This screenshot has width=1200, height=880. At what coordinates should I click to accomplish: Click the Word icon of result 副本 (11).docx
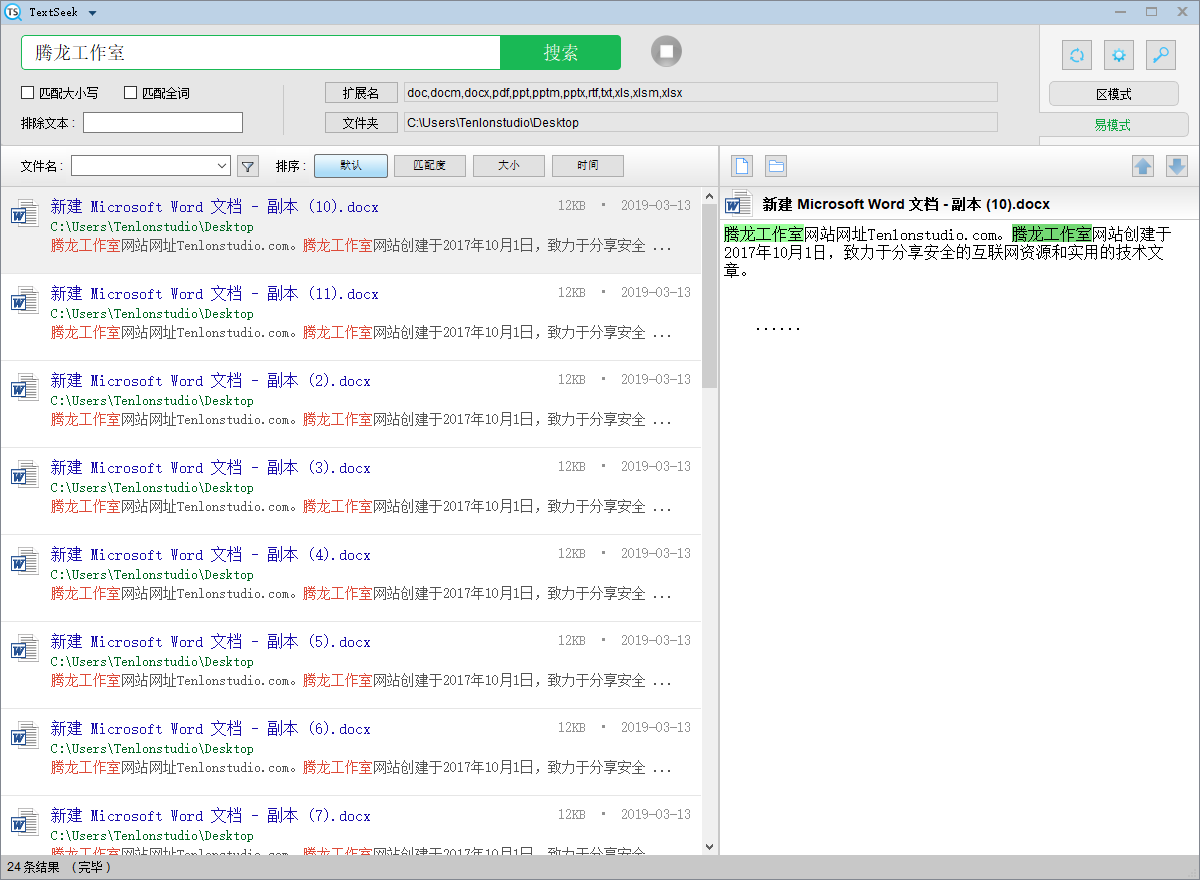tap(24, 300)
